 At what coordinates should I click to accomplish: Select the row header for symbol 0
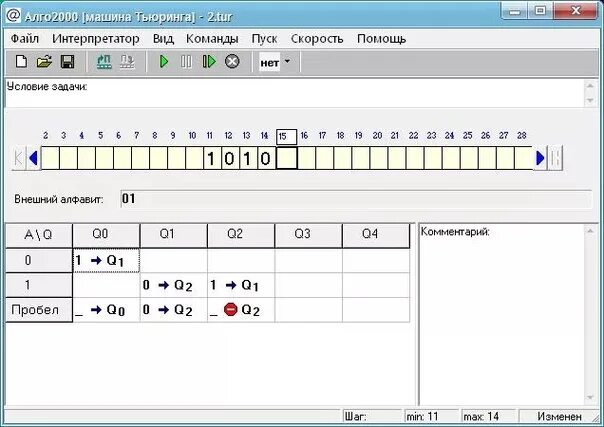click(x=39, y=261)
